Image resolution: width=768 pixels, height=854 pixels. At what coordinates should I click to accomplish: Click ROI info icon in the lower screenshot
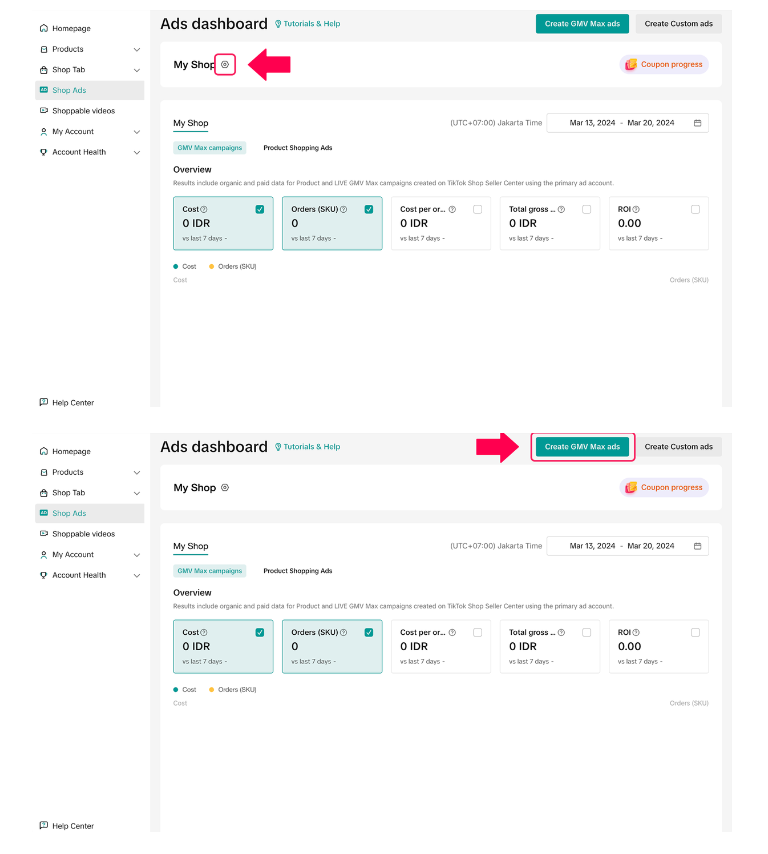[635, 633]
